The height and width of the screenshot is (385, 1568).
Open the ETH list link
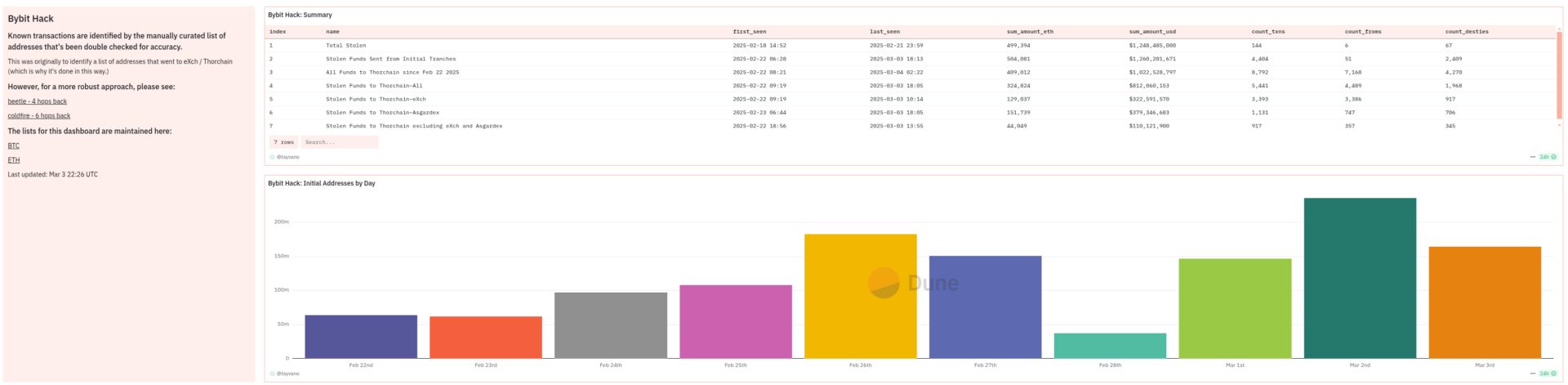coord(14,160)
